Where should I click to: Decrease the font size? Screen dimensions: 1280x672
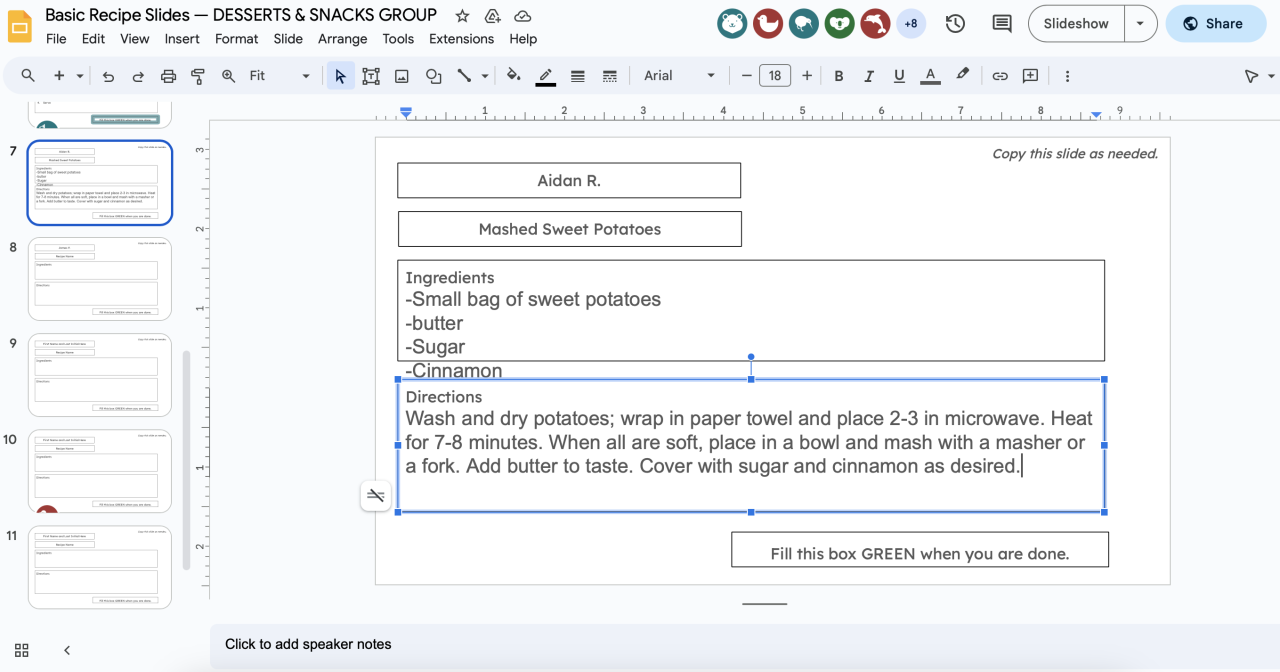pyautogui.click(x=746, y=76)
